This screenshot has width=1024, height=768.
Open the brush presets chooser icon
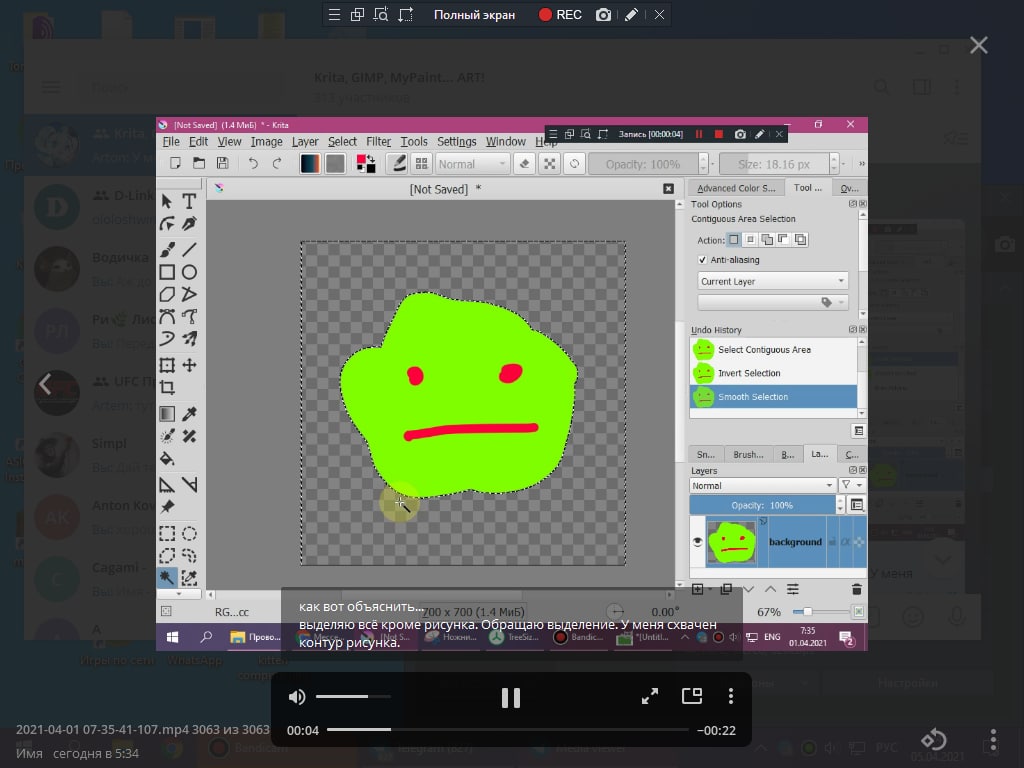422,164
